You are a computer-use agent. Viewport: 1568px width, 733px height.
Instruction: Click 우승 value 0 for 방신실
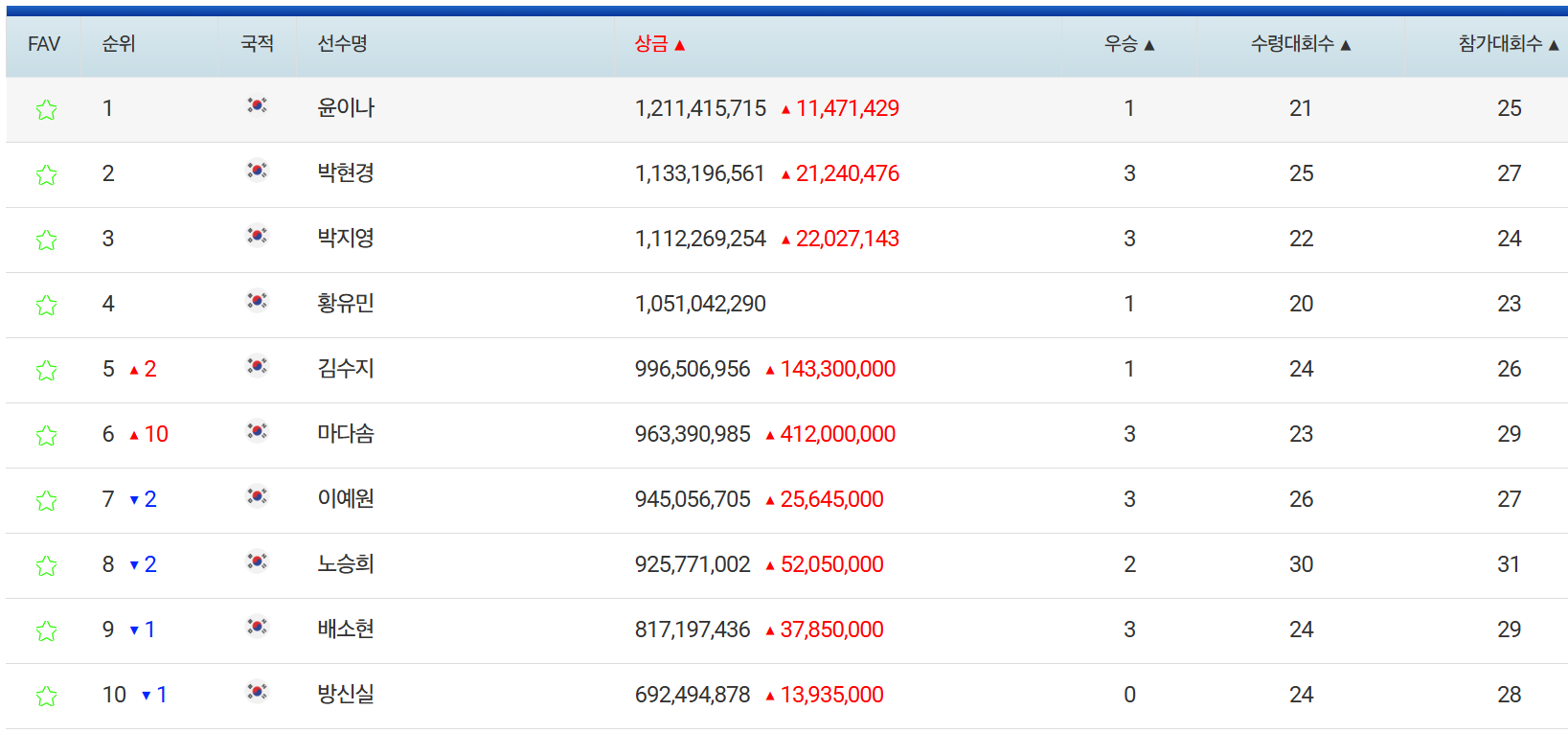coord(1129,695)
